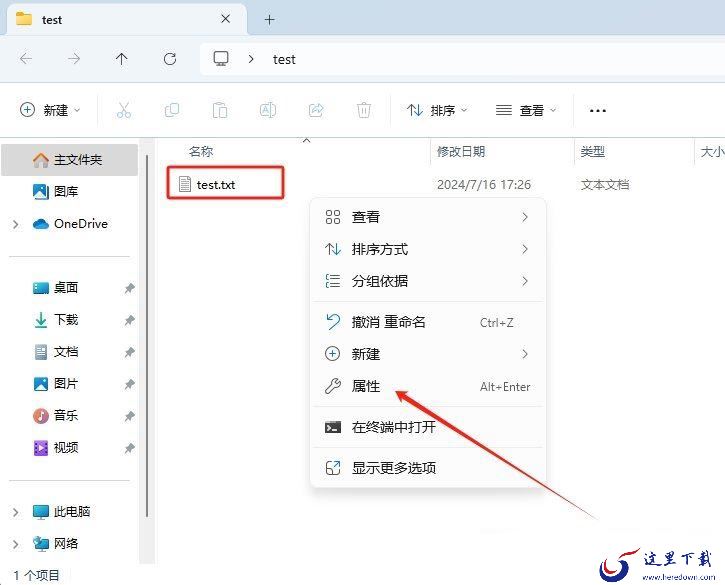Click the Copy icon in toolbar
This screenshot has width=725, height=585.
click(172, 111)
